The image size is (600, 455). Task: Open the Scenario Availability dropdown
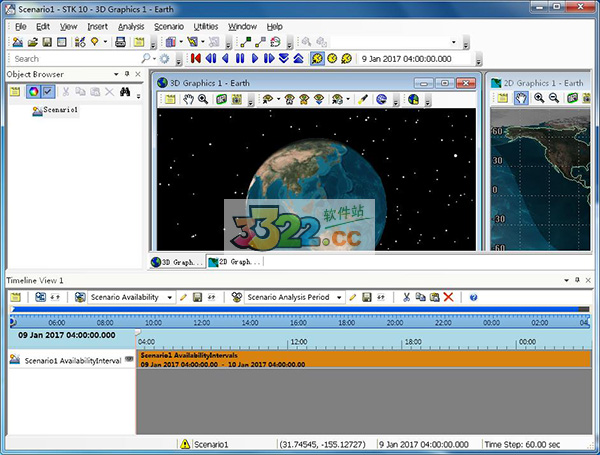coord(170,297)
